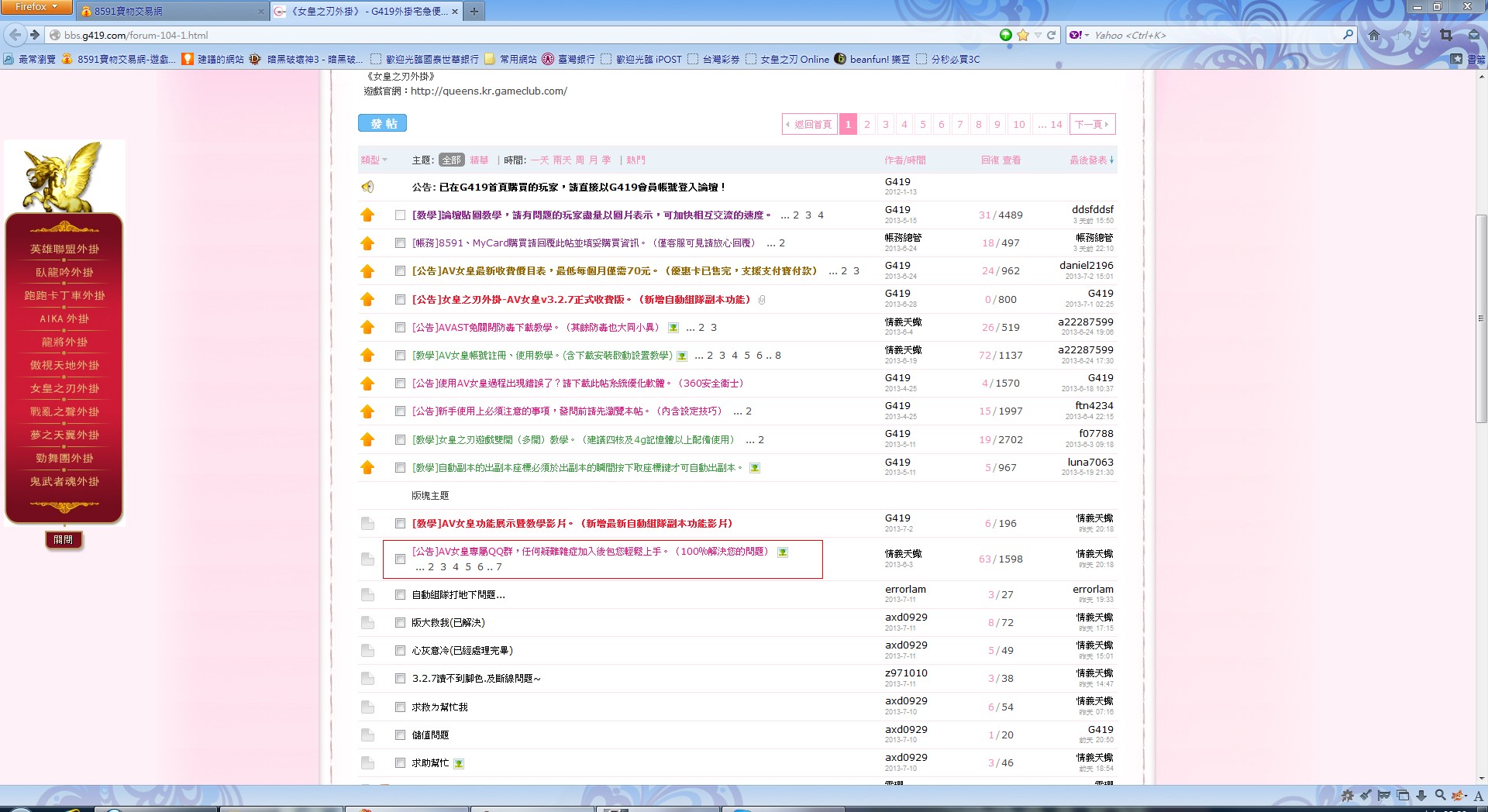Open a new browser tab

(474, 11)
